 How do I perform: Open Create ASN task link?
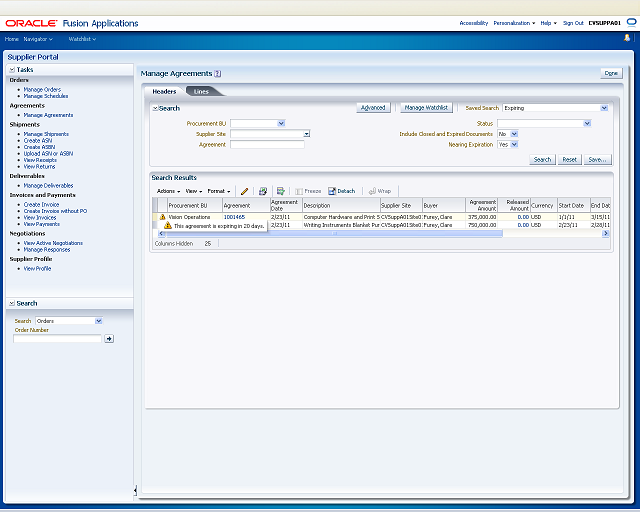[x=38, y=140]
